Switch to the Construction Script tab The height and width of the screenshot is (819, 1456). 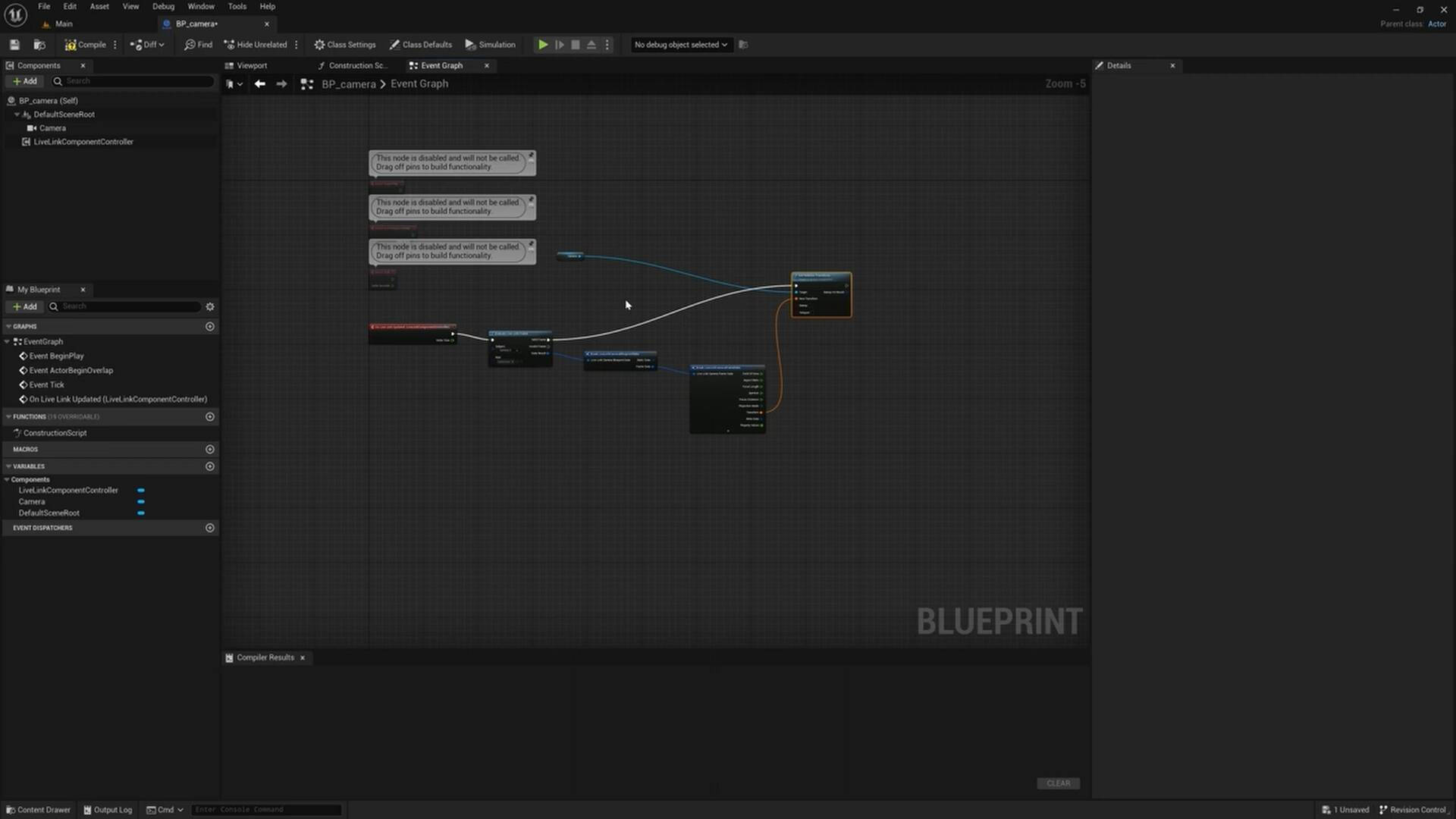tap(356, 65)
